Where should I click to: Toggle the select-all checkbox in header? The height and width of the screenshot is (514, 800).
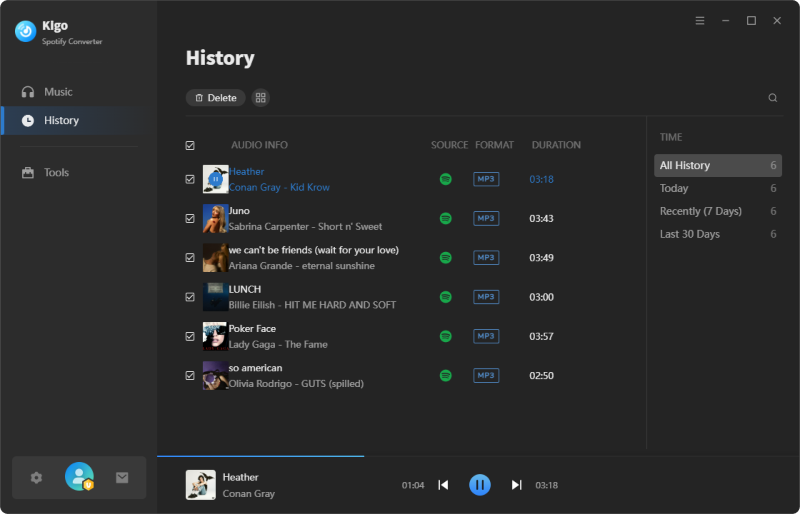click(190, 145)
